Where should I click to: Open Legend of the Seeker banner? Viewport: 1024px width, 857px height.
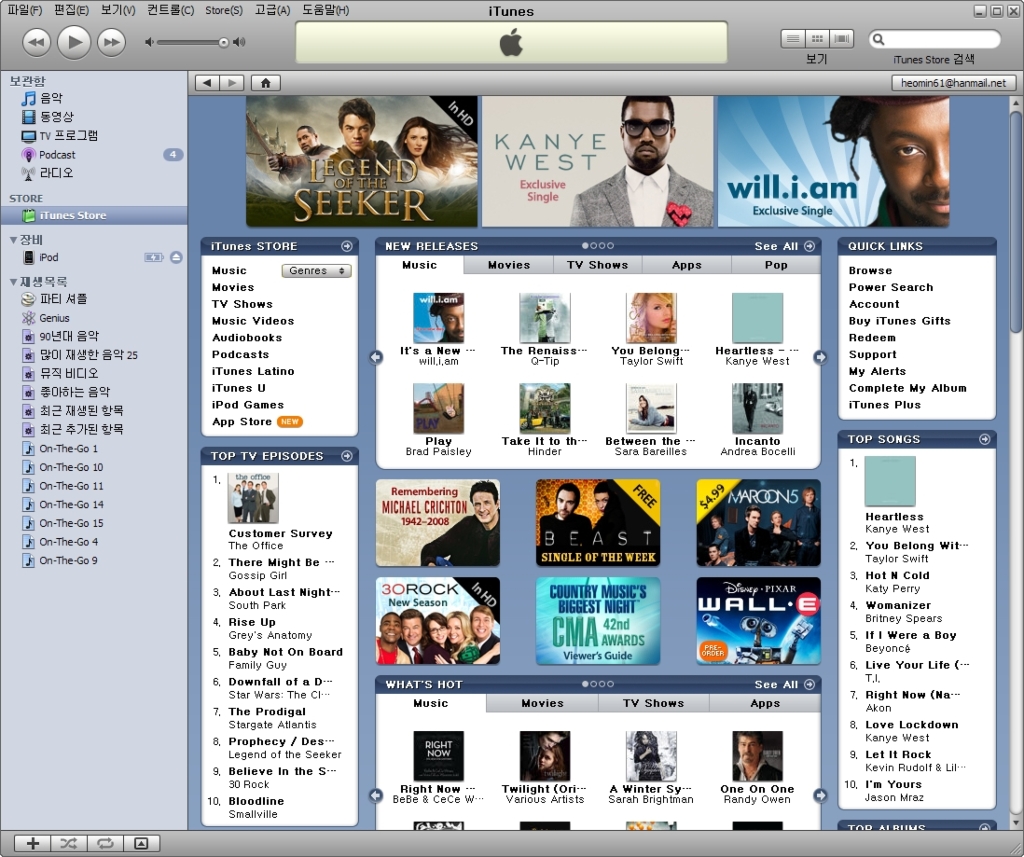[362, 161]
